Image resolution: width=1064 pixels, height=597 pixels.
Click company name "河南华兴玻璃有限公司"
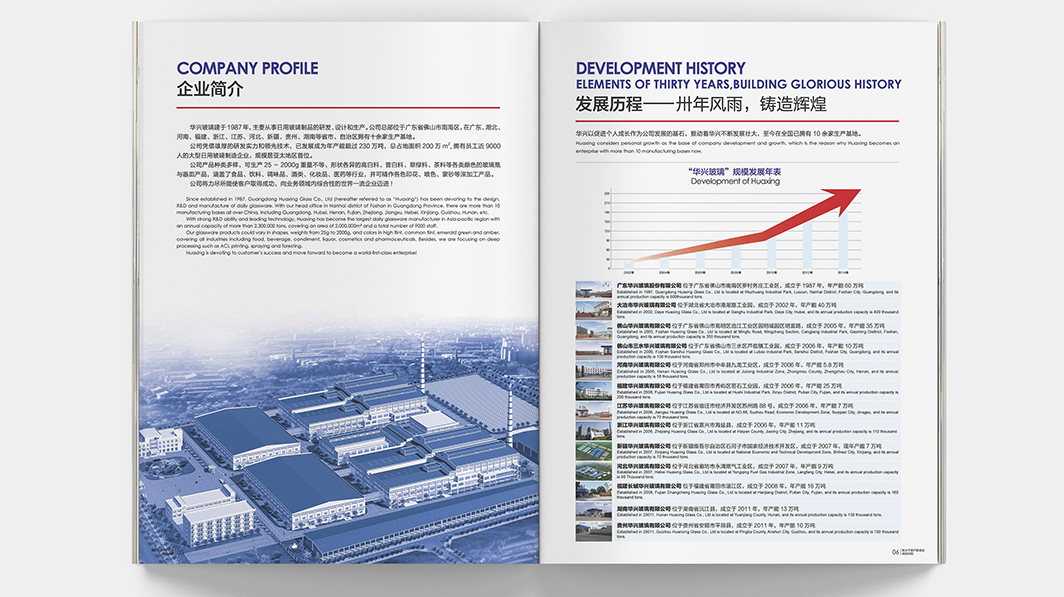click(x=643, y=365)
